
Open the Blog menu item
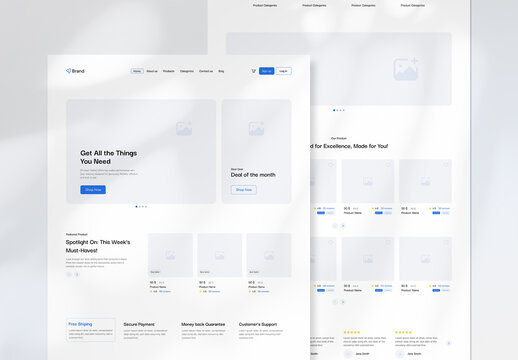tap(221, 71)
